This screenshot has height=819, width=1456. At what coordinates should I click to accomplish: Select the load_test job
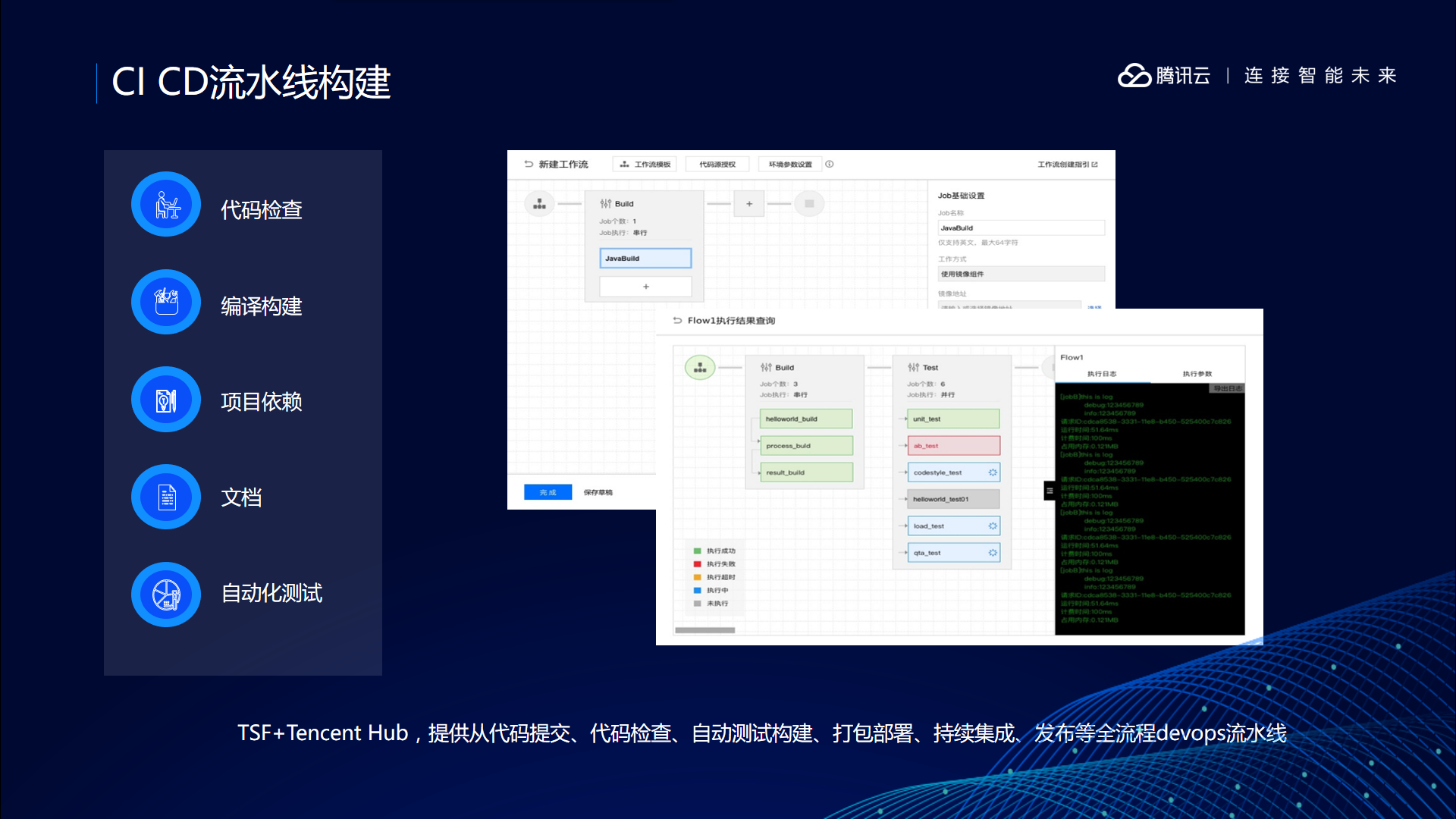(x=953, y=526)
